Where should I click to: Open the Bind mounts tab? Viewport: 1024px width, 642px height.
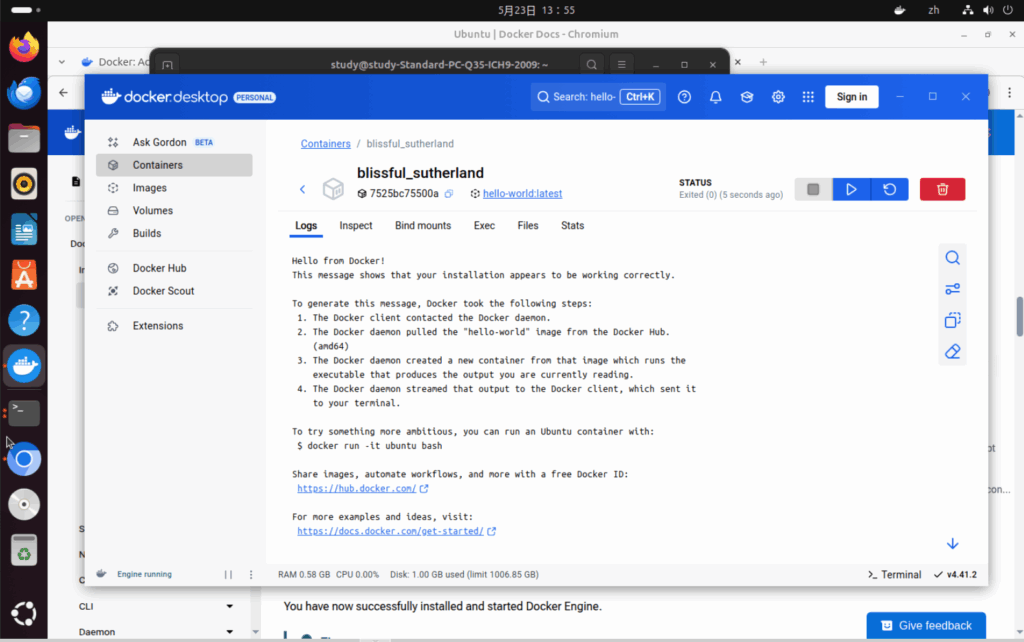click(423, 226)
